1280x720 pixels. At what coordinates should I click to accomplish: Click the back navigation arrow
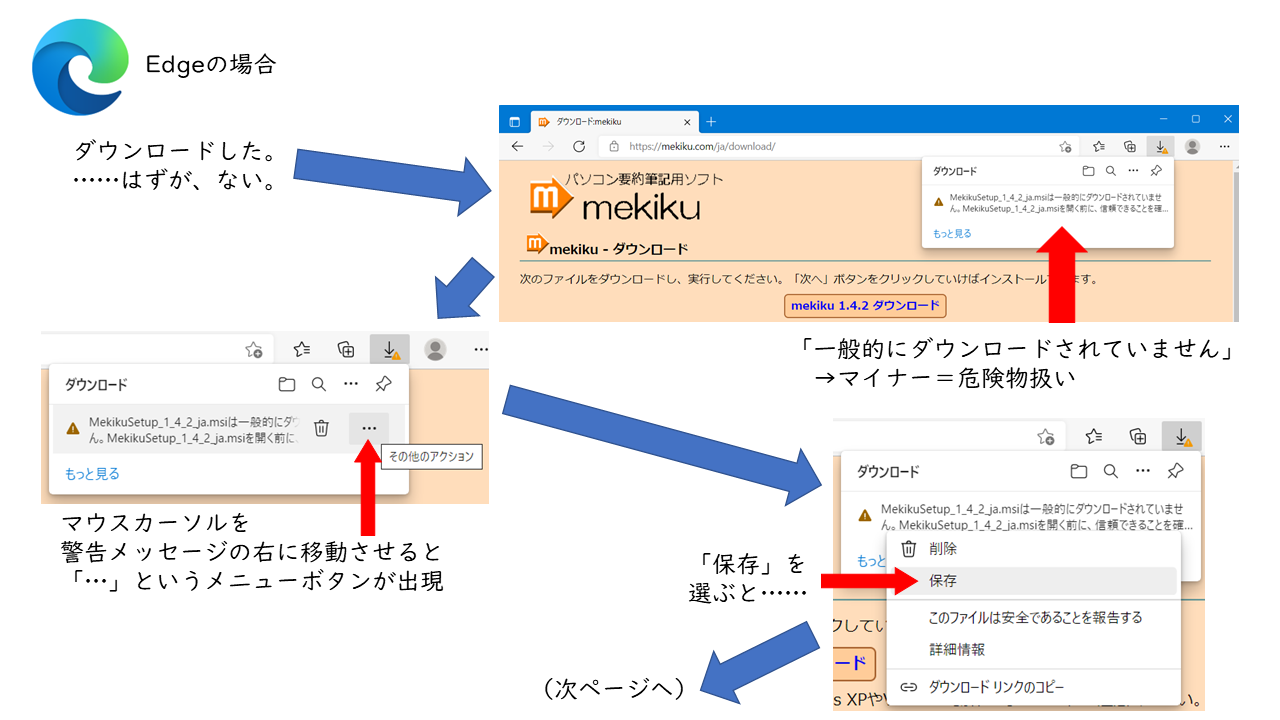tap(517, 146)
